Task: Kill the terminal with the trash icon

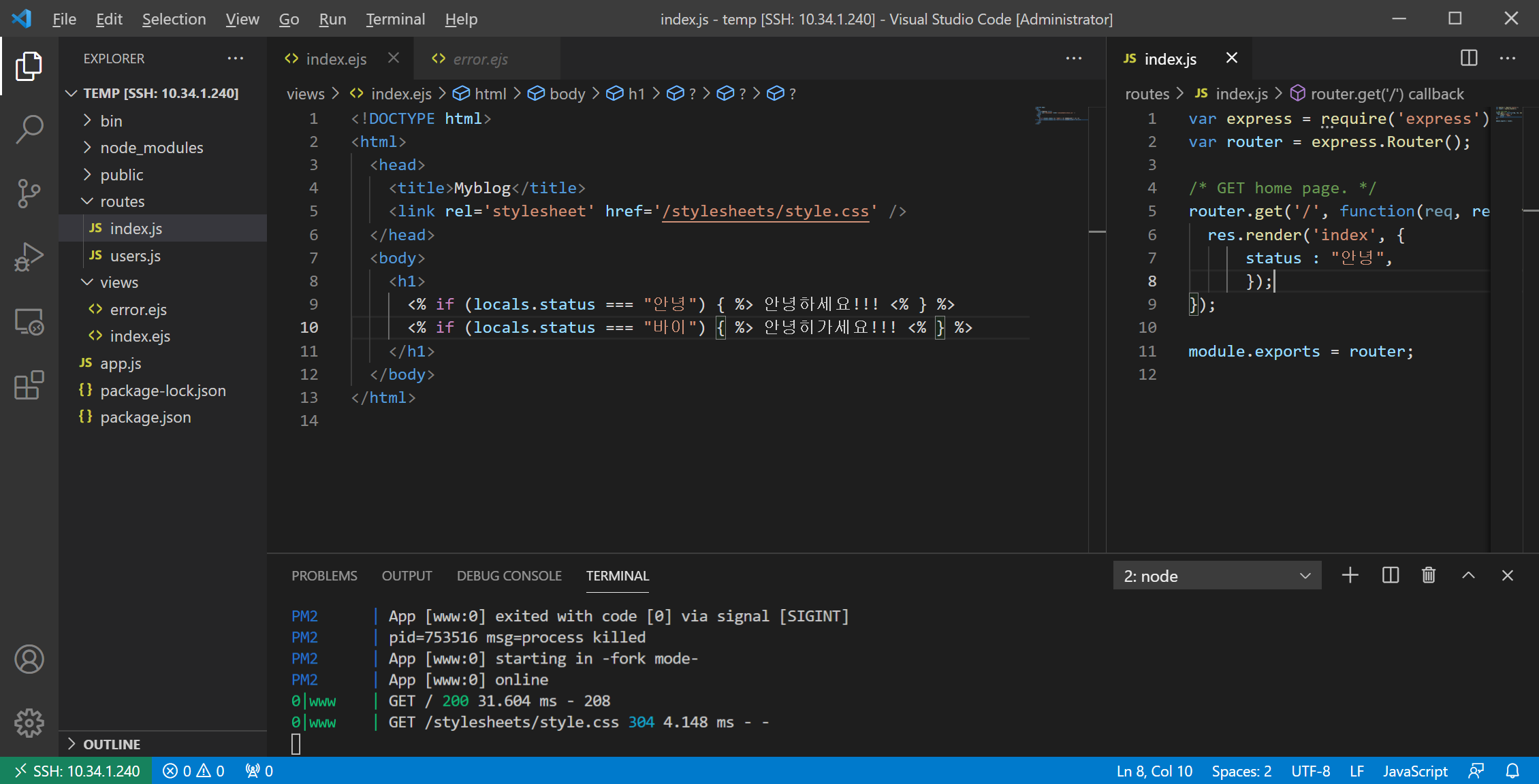Action: [x=1429, y=576]
